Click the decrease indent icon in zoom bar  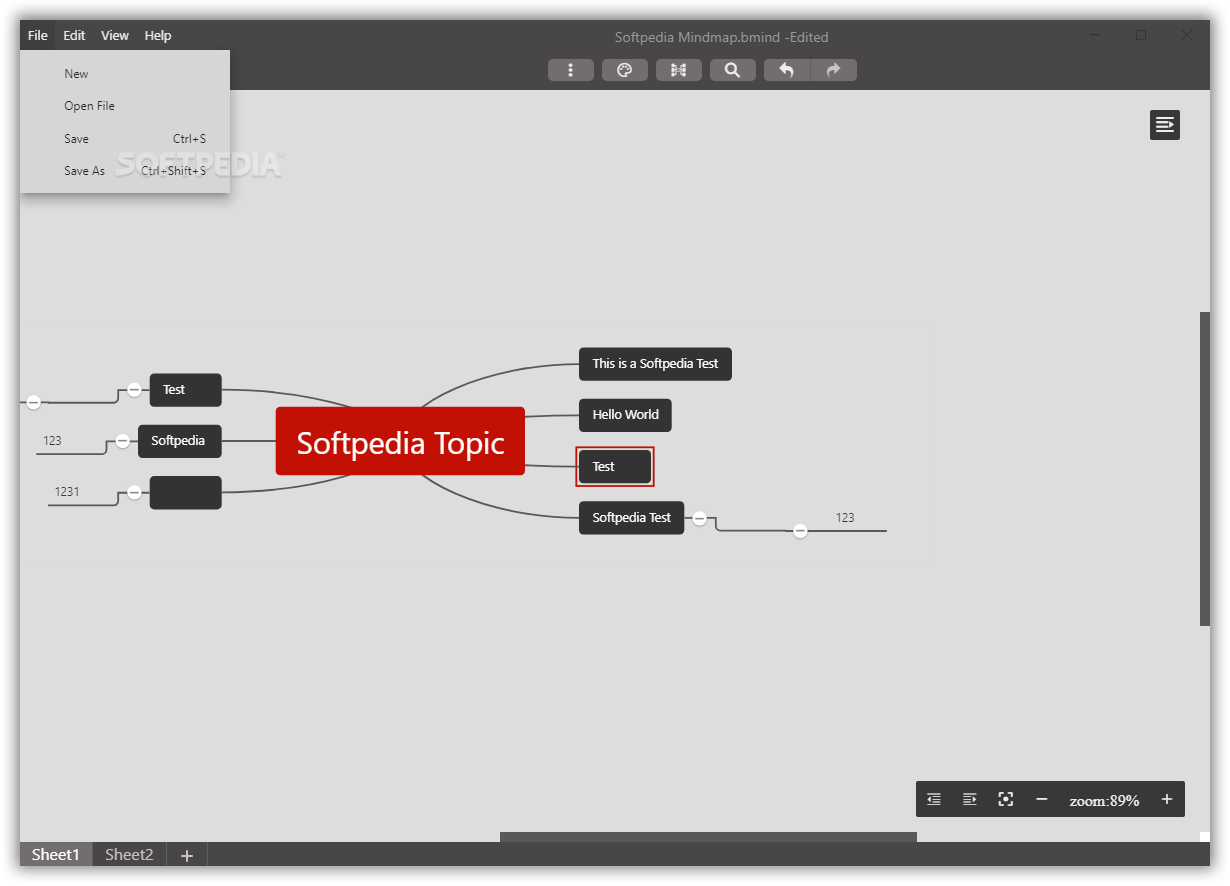click(934, 799)
